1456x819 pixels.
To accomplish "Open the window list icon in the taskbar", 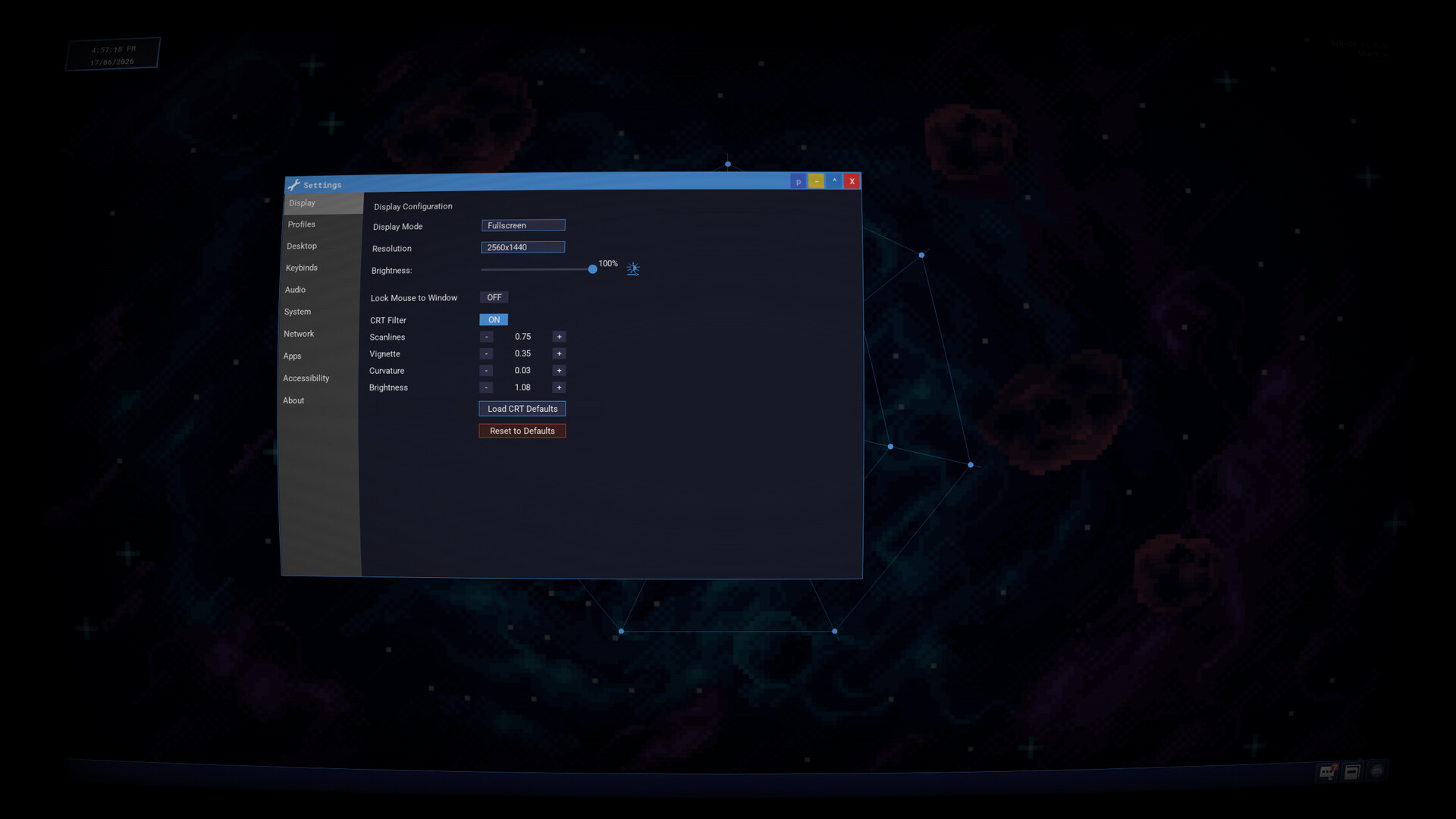I will pos(1352,772).
